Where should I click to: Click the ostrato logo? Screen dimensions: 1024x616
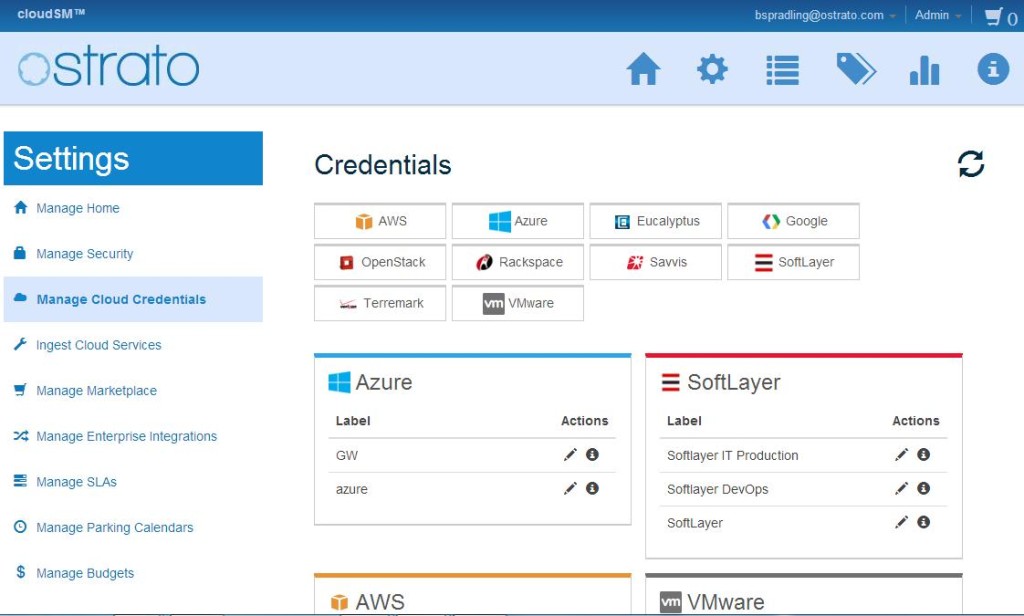(x=108, y=67)
